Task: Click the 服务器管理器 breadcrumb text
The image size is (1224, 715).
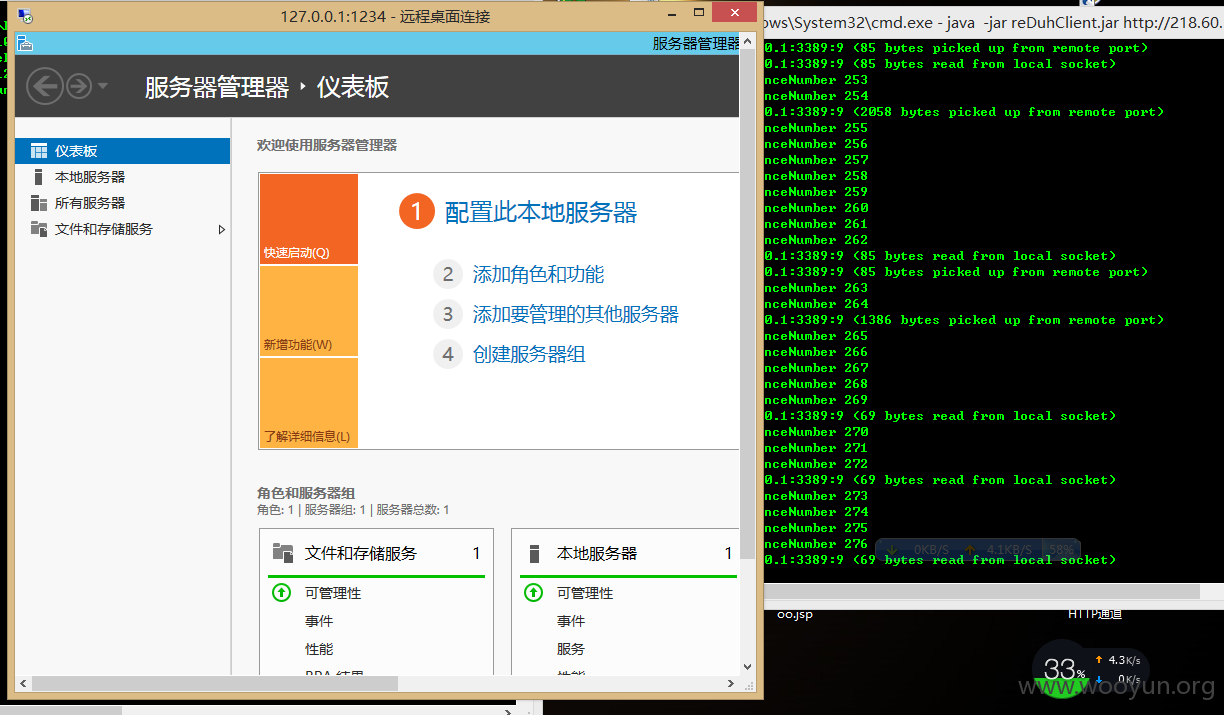Action: pos(217,87)
